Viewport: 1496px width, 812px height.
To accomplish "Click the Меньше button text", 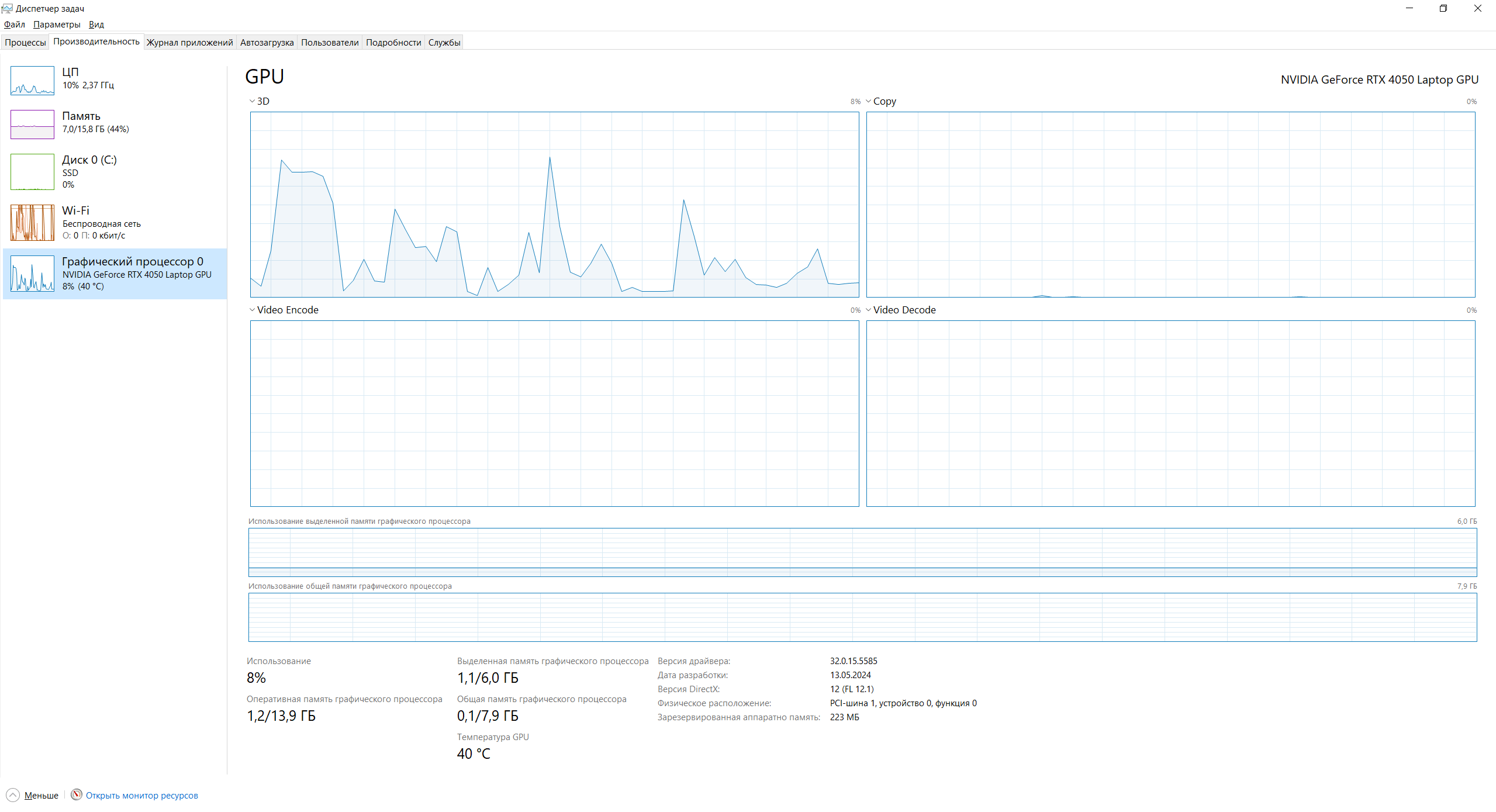I will [x=42, y=795].
